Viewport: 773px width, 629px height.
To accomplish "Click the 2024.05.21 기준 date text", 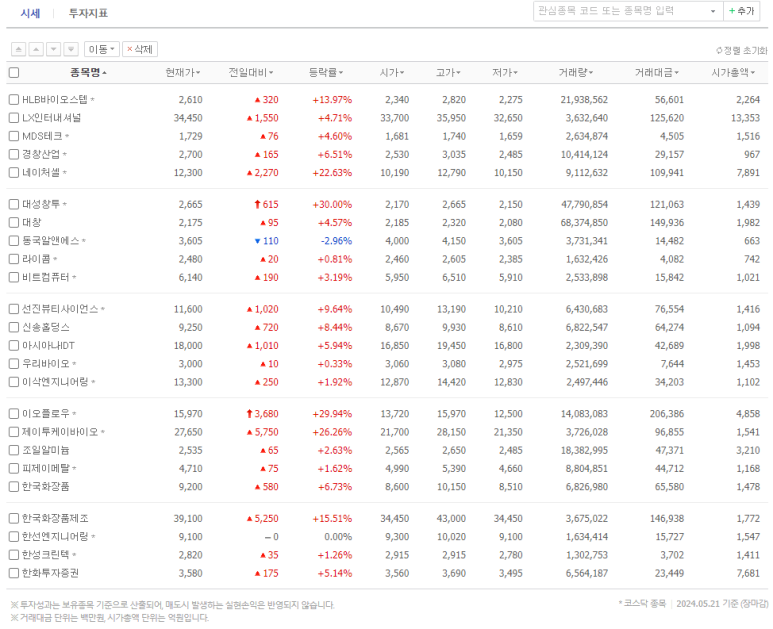I will [x=707, y=603].
